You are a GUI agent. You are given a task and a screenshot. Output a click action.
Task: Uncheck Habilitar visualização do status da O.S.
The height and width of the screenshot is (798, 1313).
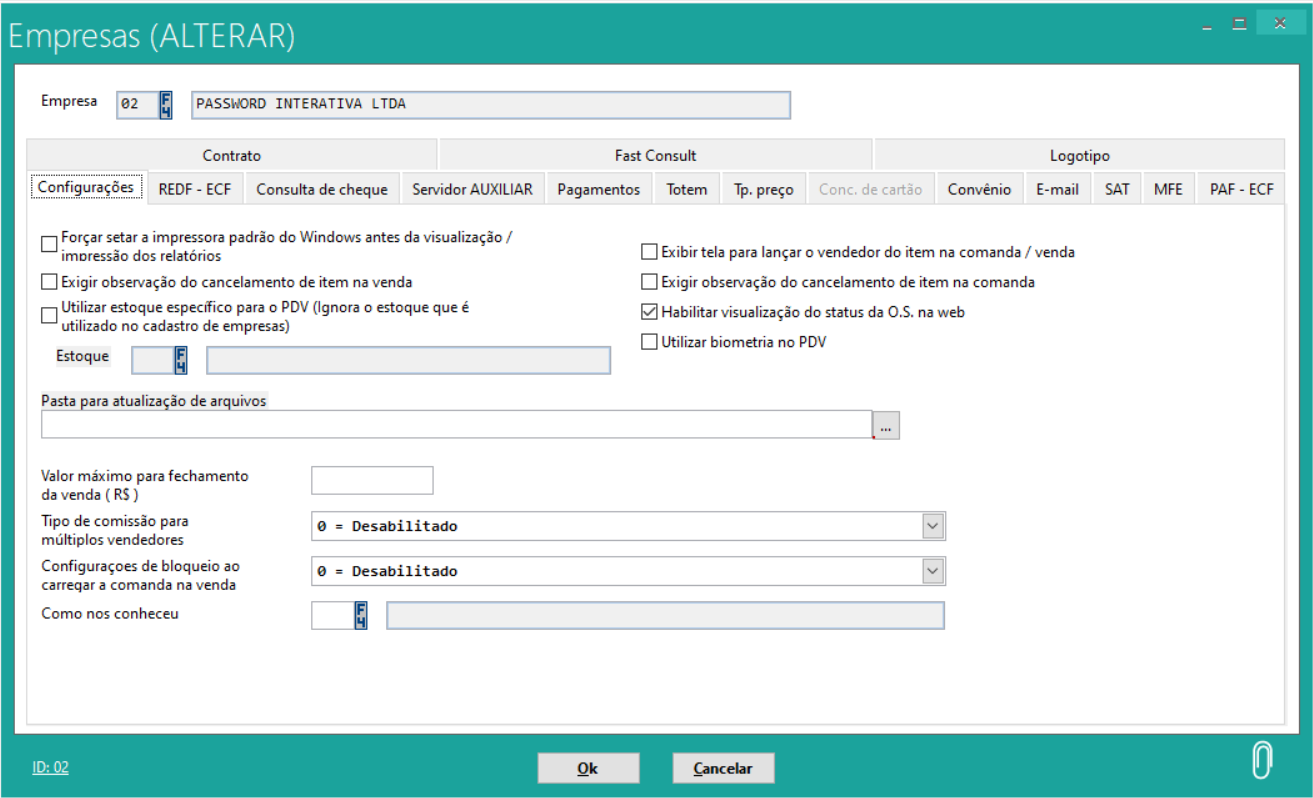(x=650, y=312)
